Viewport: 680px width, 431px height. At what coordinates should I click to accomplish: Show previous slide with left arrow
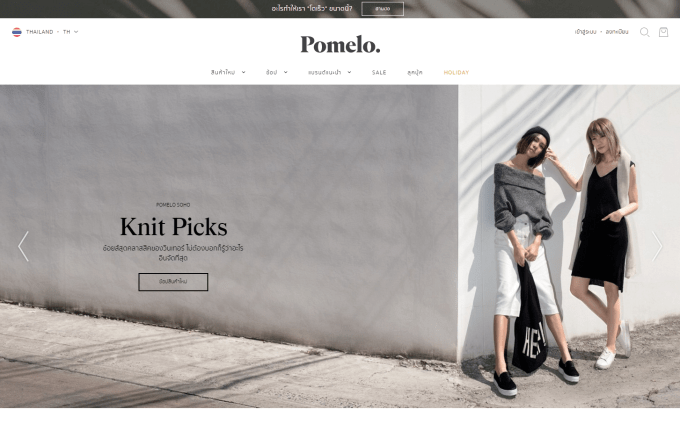click(x=23, y=246)
